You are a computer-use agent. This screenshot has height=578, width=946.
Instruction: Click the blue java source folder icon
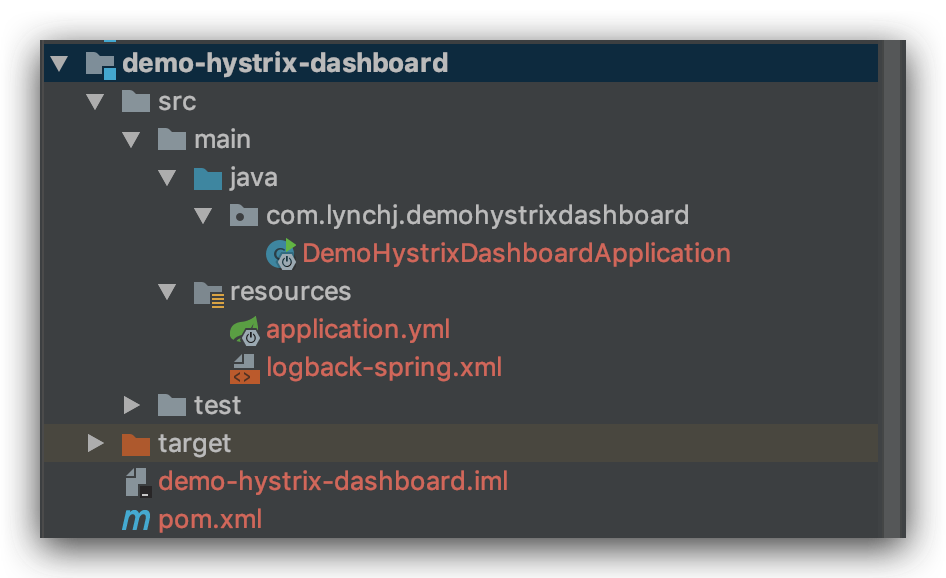click(208, 178)
